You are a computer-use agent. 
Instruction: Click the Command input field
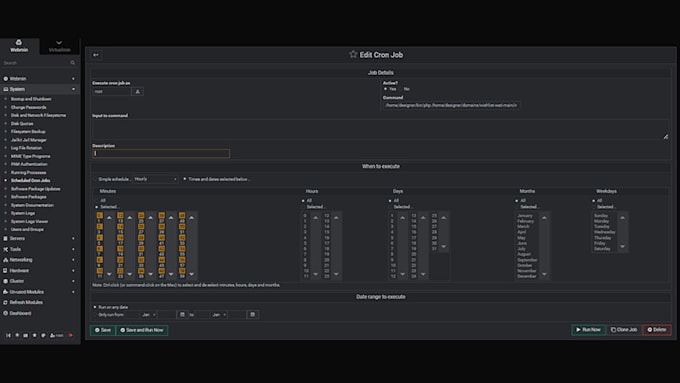pos(451,105)
